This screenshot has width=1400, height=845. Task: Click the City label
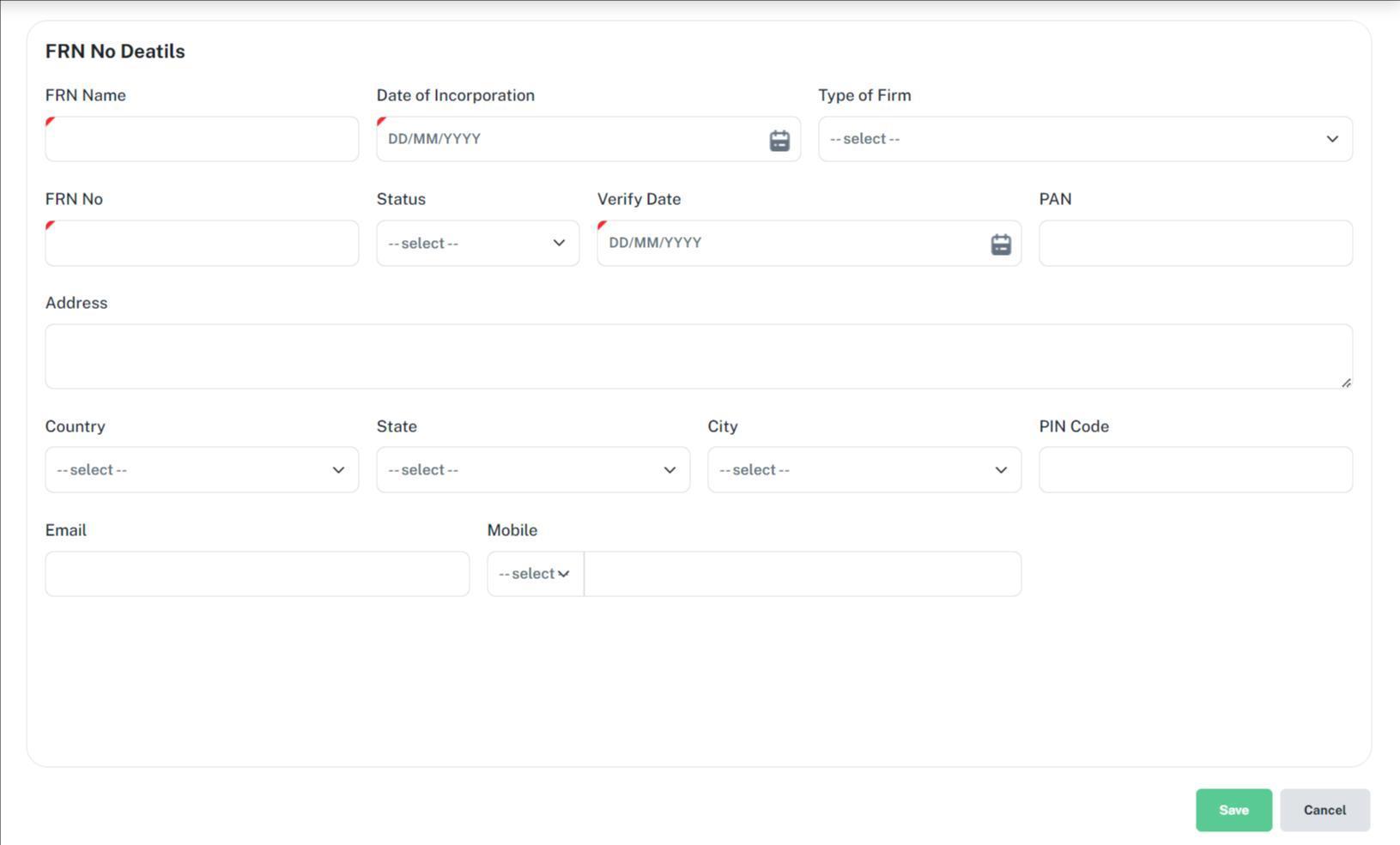coord(723,426)
